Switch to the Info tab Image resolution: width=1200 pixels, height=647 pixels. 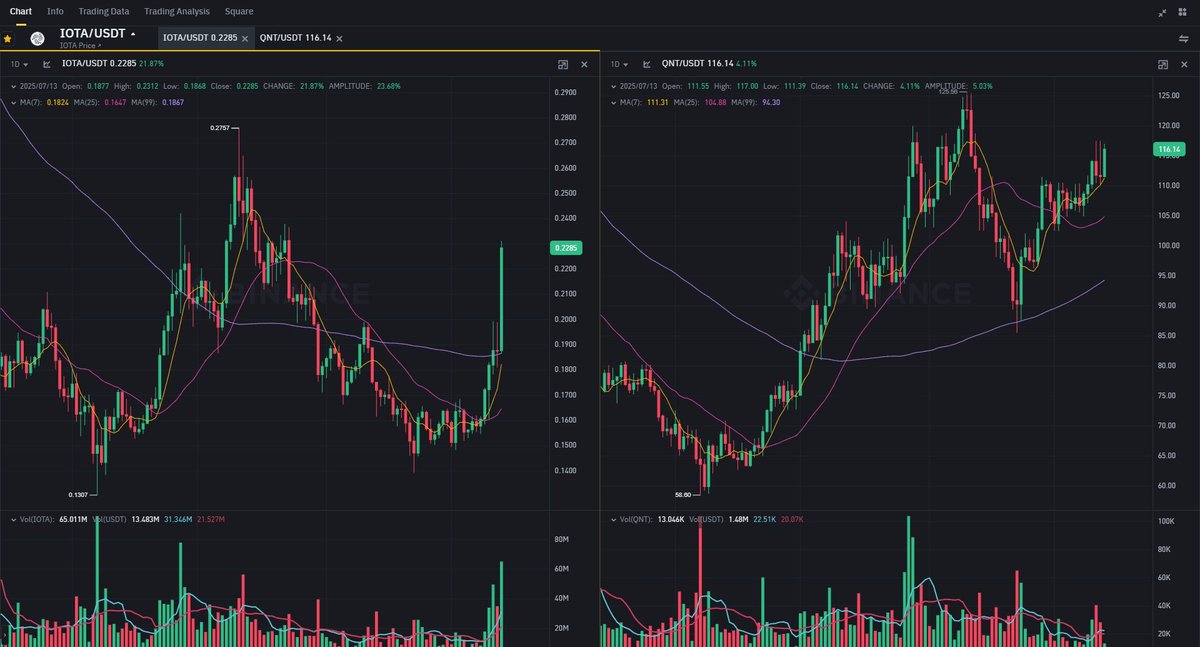55,11
